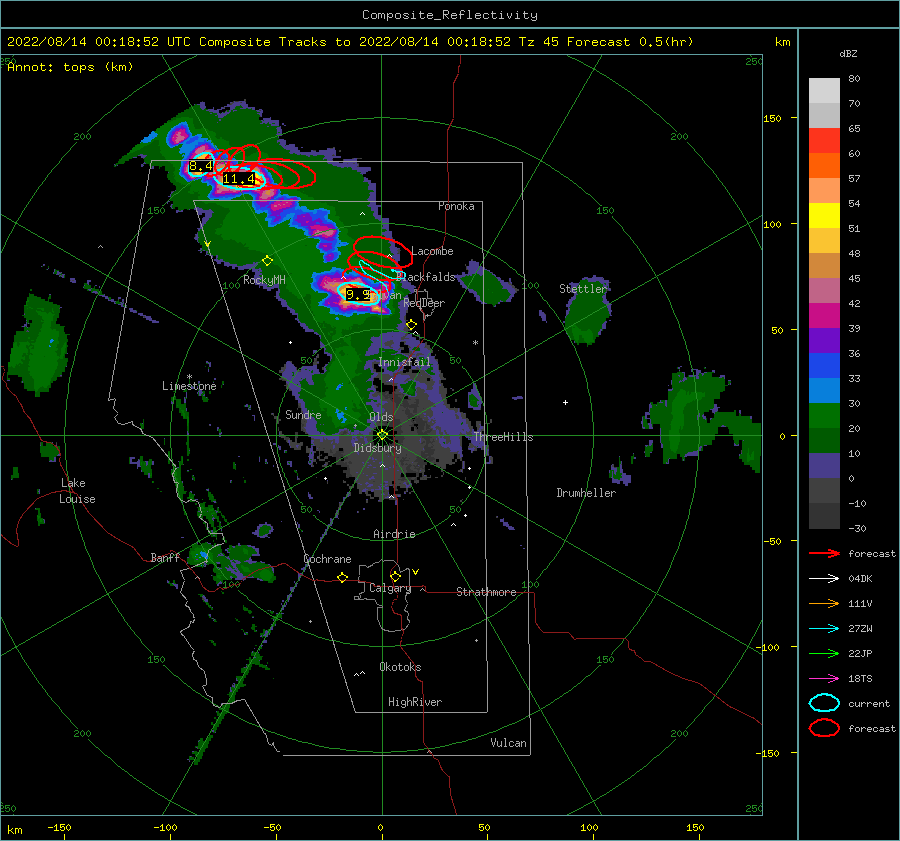Image resolution: width=900 pixels, height=841 pixels.
Task: Click the Innisfail city label
Action: pyautogui.click(x=404, y=362)
